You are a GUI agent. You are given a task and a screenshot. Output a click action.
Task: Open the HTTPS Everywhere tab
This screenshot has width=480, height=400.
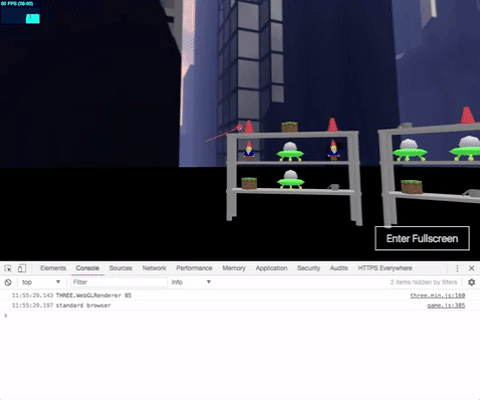coord(385,268)
